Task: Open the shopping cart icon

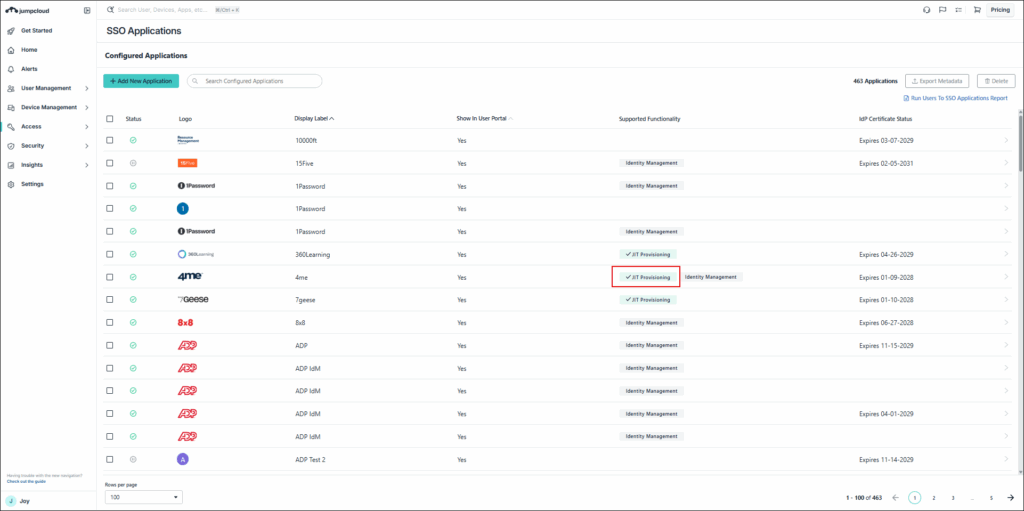Action: tap(977, 10)
